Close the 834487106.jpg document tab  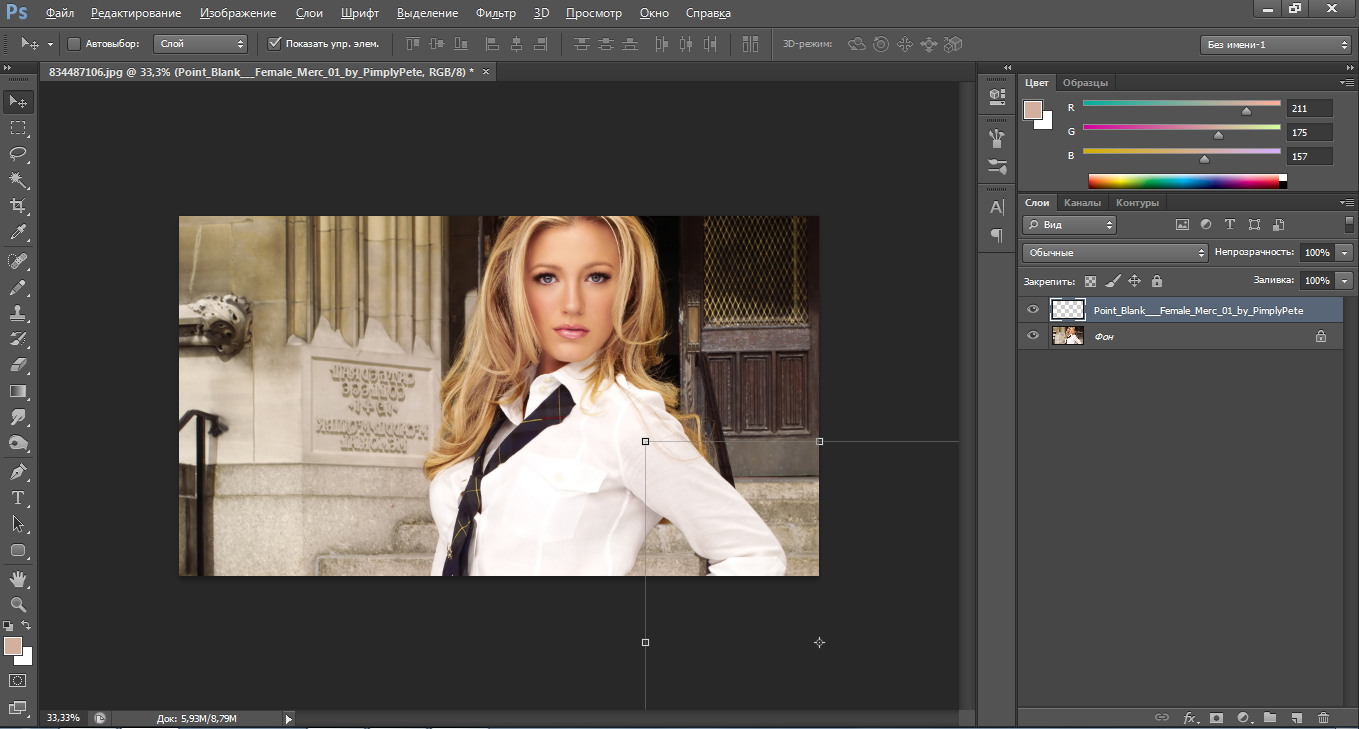pos(485,72)
